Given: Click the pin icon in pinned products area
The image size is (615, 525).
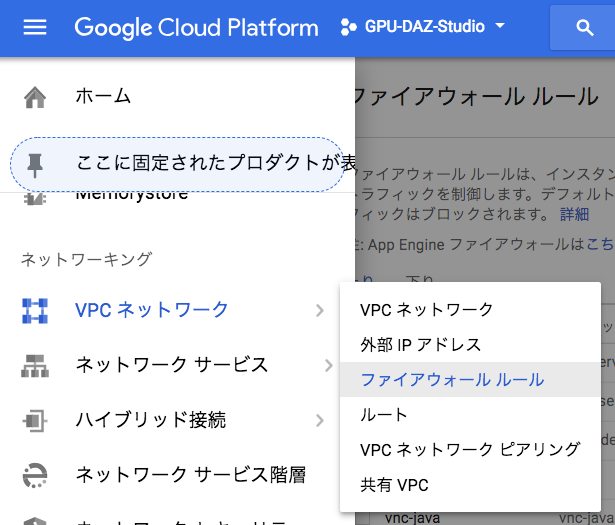Looking at the screenshot, I should pos(35,165).
